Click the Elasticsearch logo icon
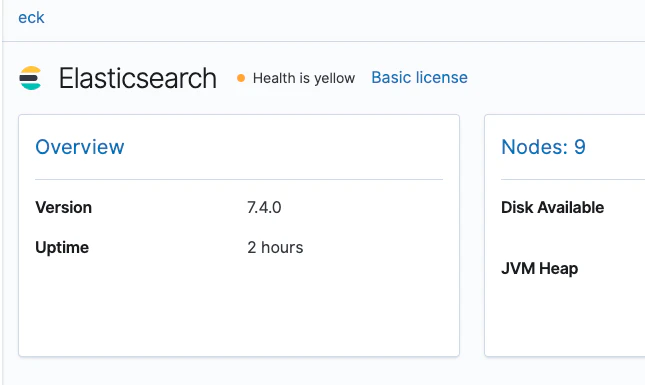645x385 pixels. coord(30,78)
